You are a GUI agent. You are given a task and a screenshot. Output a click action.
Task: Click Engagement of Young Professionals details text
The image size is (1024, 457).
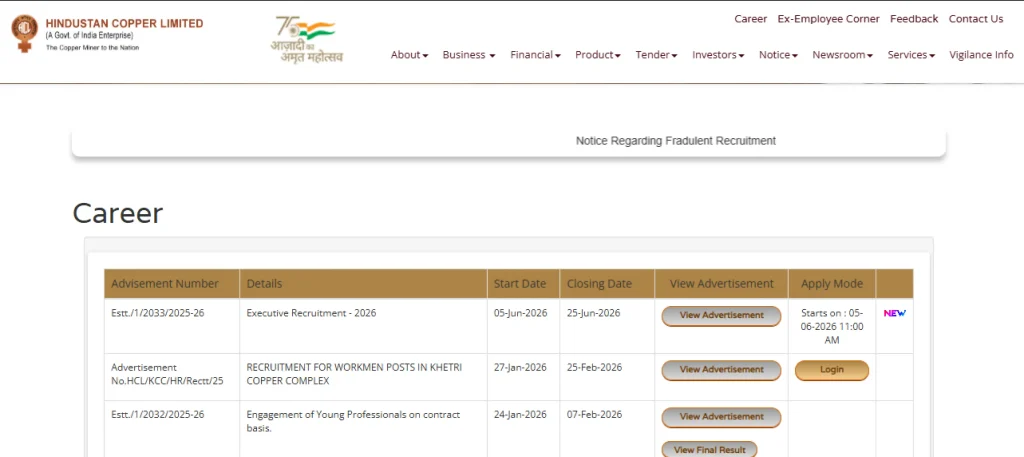click(353, 422)
